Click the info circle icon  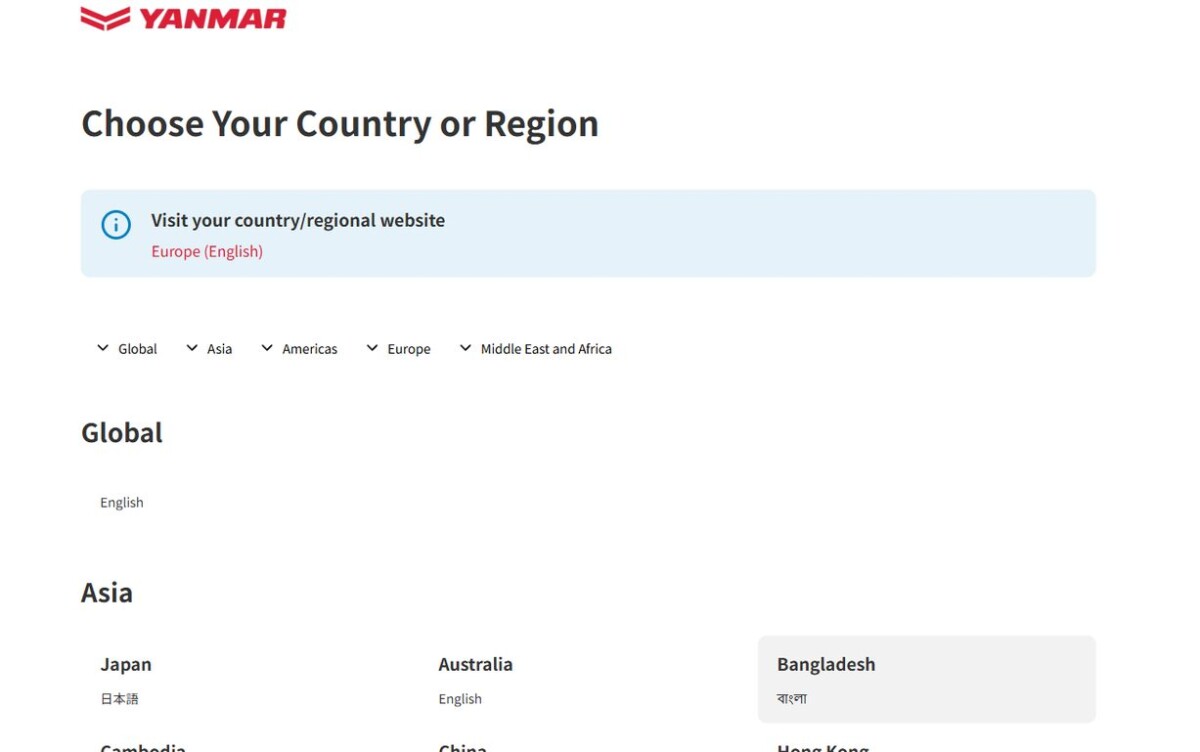pyautogui.click(x=116, y=225)
